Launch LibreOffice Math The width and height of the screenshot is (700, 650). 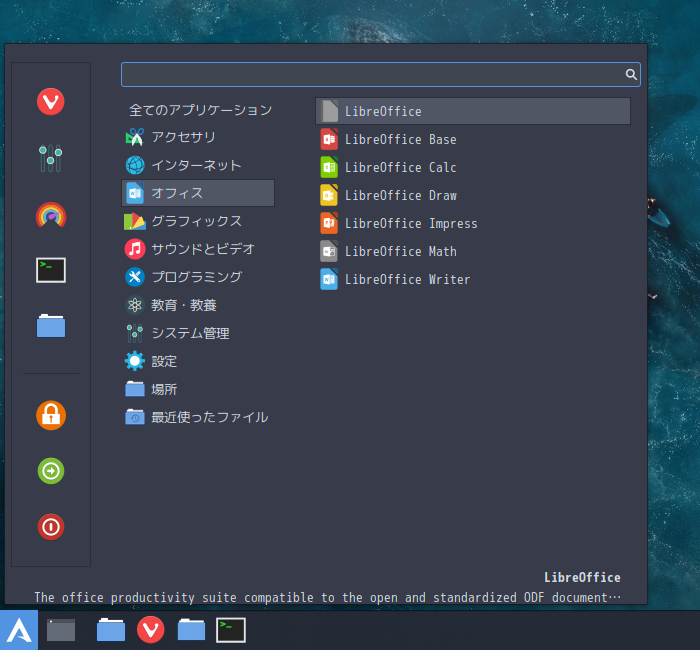point(473,251)
